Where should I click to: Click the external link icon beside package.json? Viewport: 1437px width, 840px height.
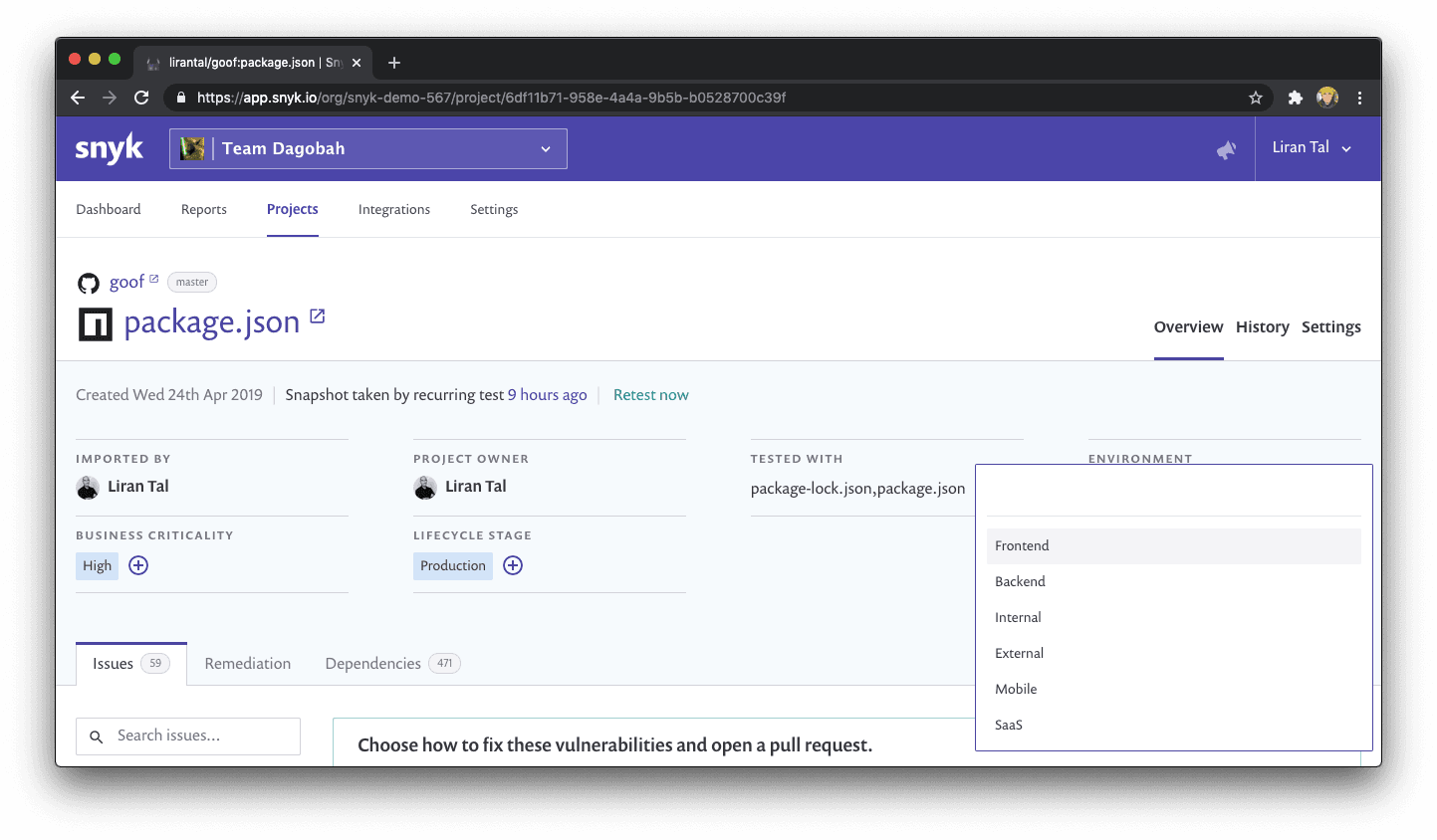pyautogui.click(x=318, y=315)
